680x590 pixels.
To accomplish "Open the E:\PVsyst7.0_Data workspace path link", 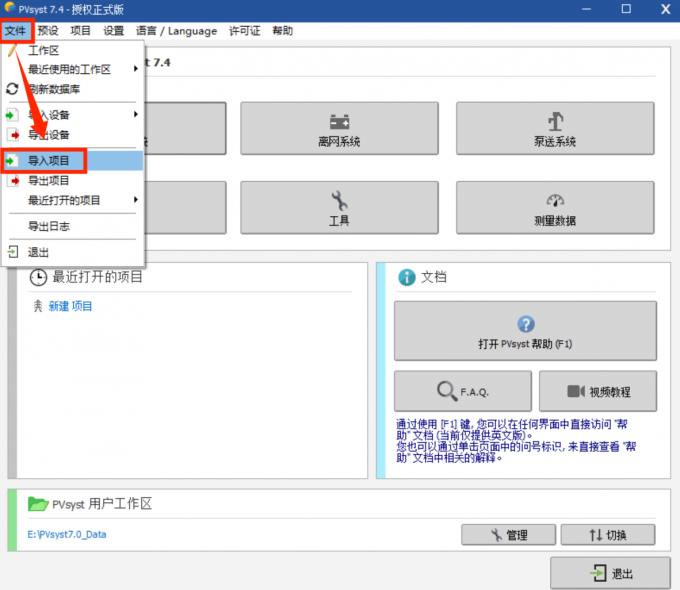I will (x=67, y=534).
